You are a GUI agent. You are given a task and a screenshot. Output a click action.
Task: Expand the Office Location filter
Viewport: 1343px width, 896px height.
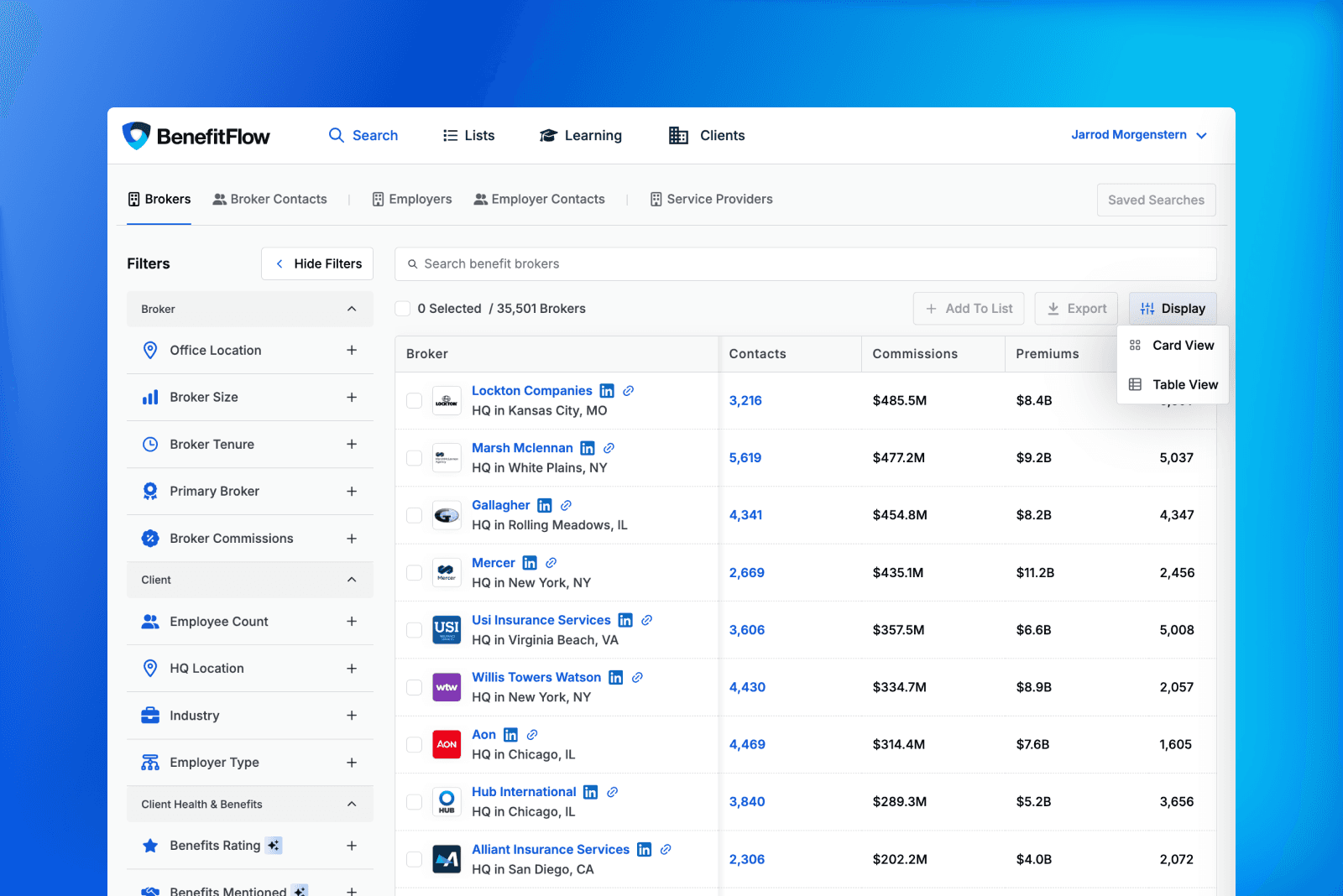pos(352,351)
